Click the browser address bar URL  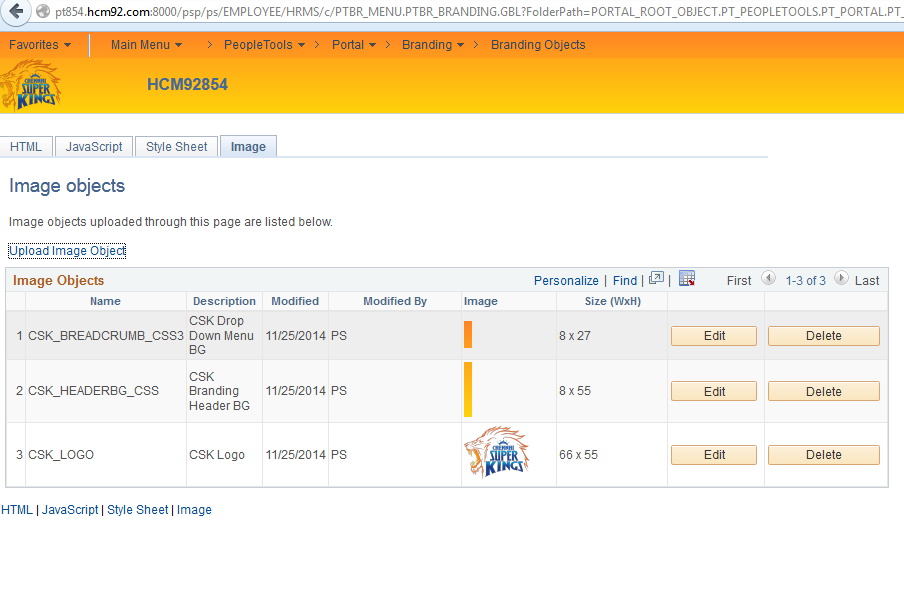tap(479, 12)
